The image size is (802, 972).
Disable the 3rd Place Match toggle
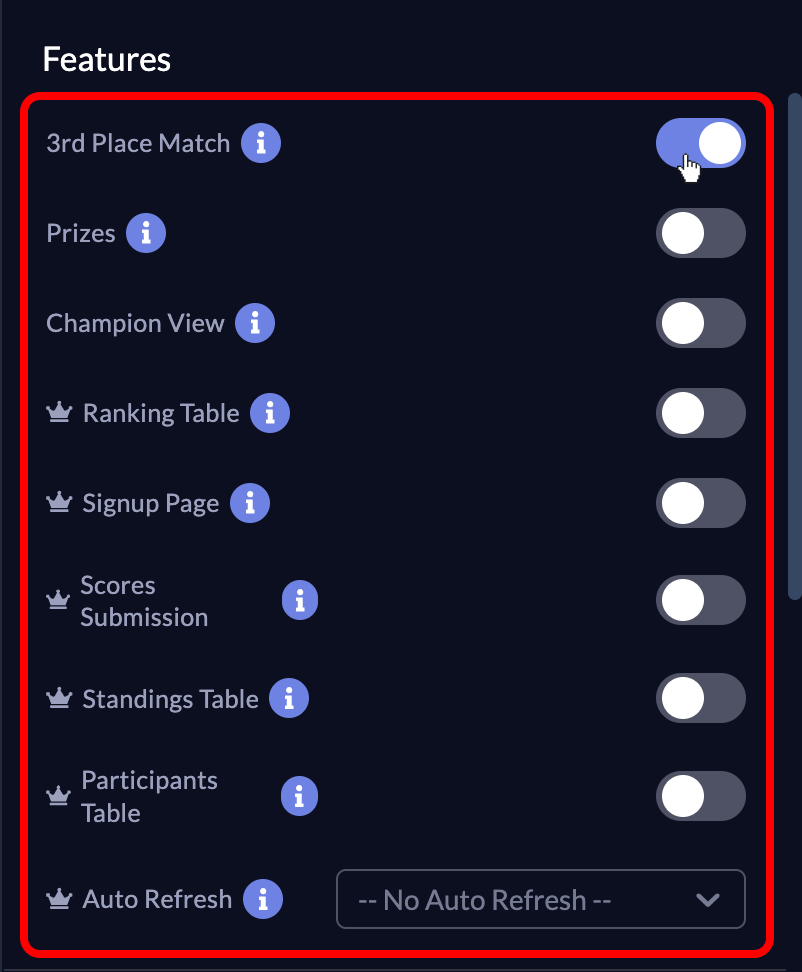(701, 143)
